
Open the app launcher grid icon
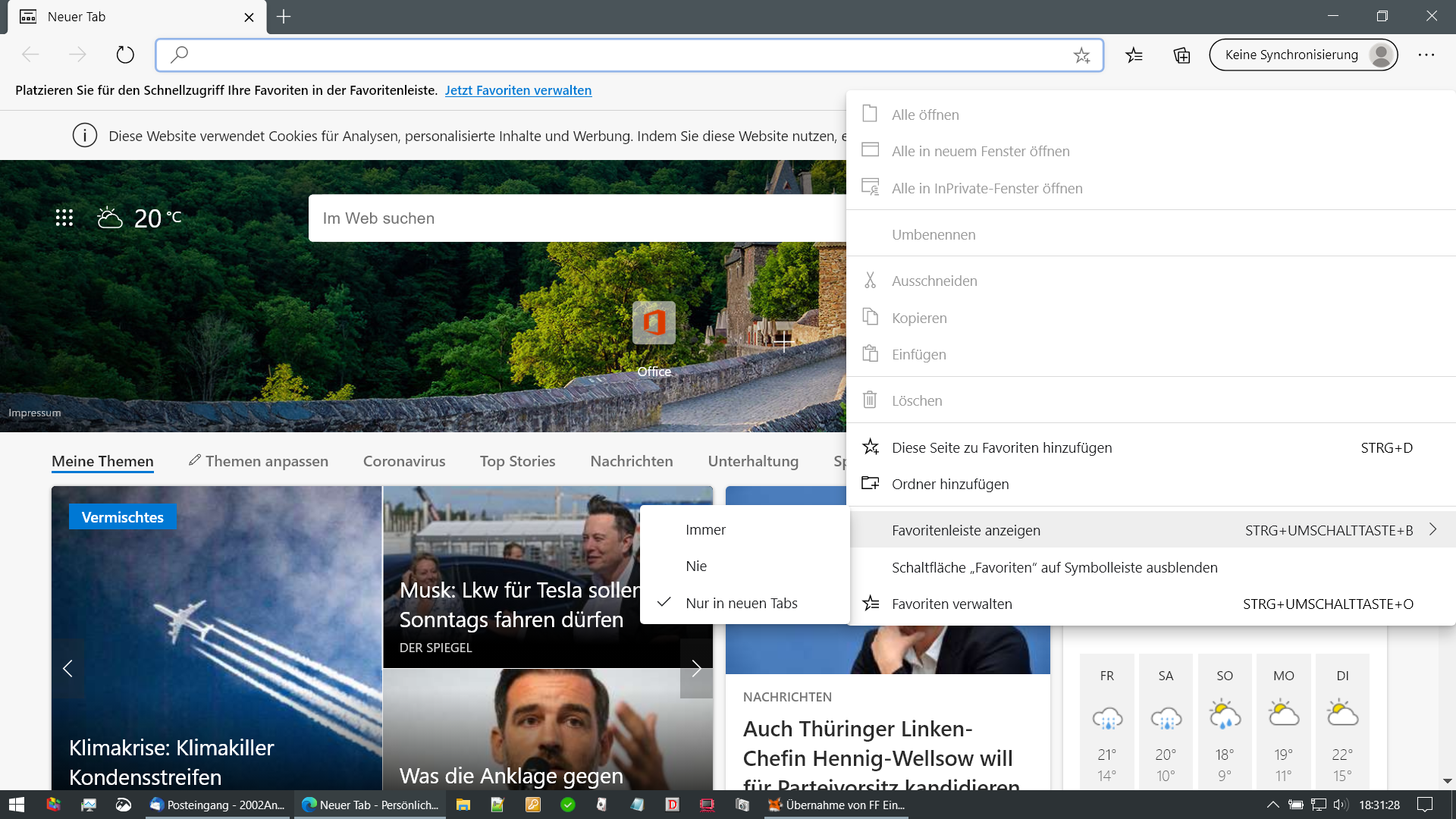click(x=64, y=218)
